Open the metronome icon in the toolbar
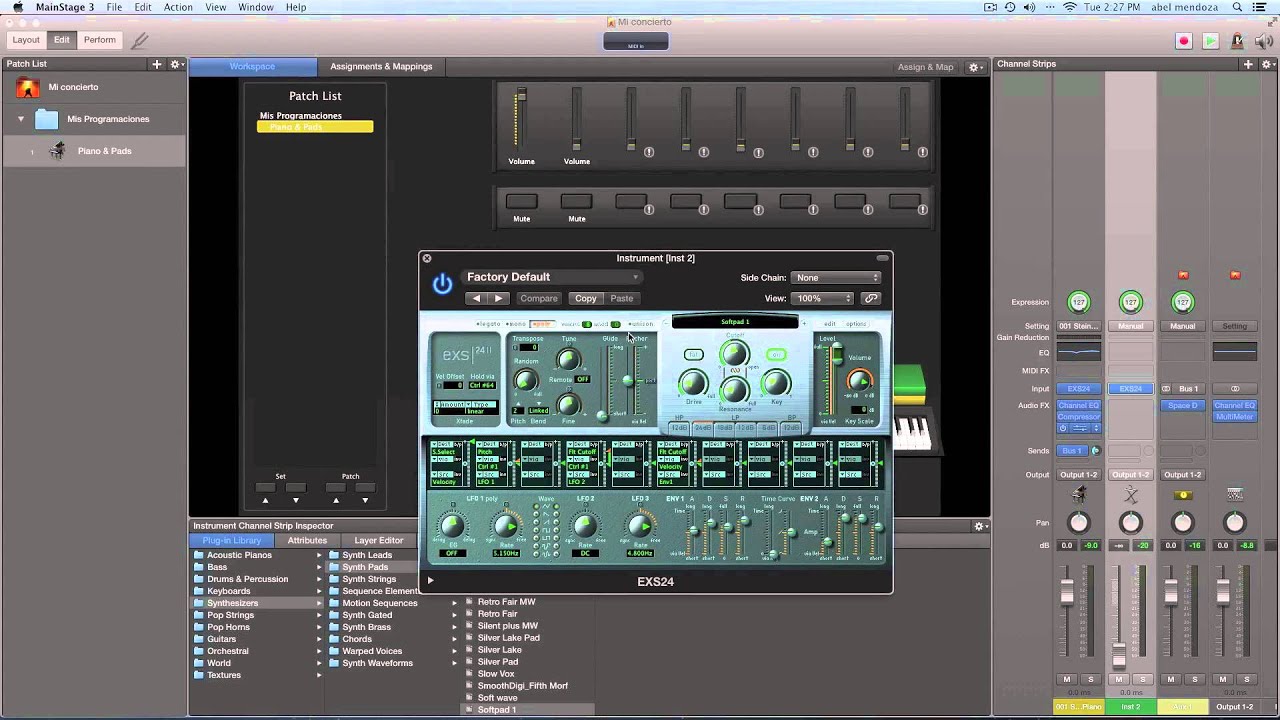1280x720 pixels. click(x=1238, y=41)
